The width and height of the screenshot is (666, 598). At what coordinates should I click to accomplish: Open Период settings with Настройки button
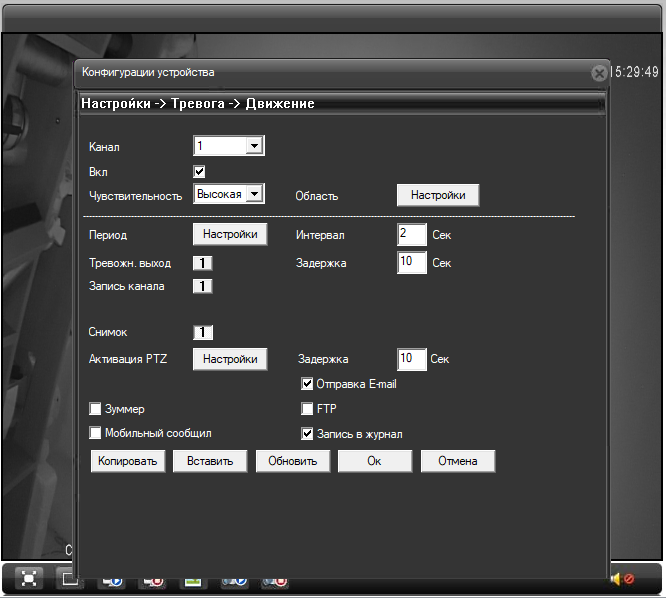230,234
